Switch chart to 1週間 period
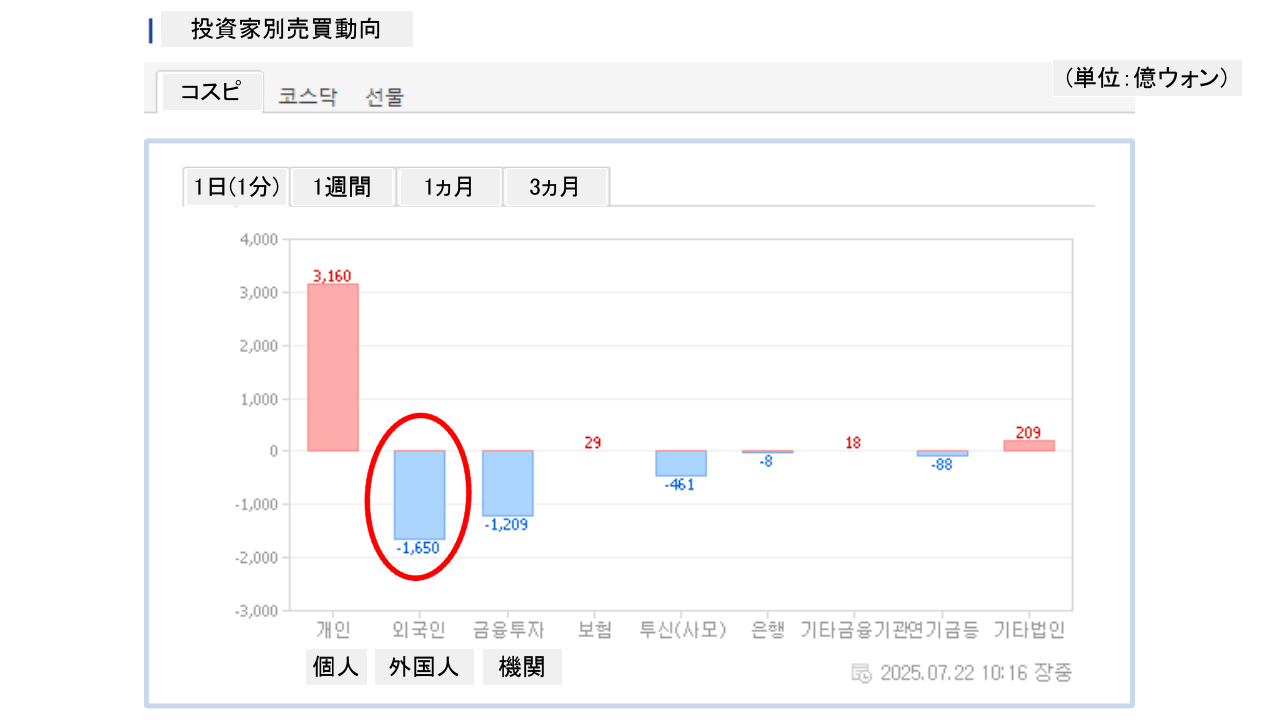The image size is (1280, 720). point(342,187)
